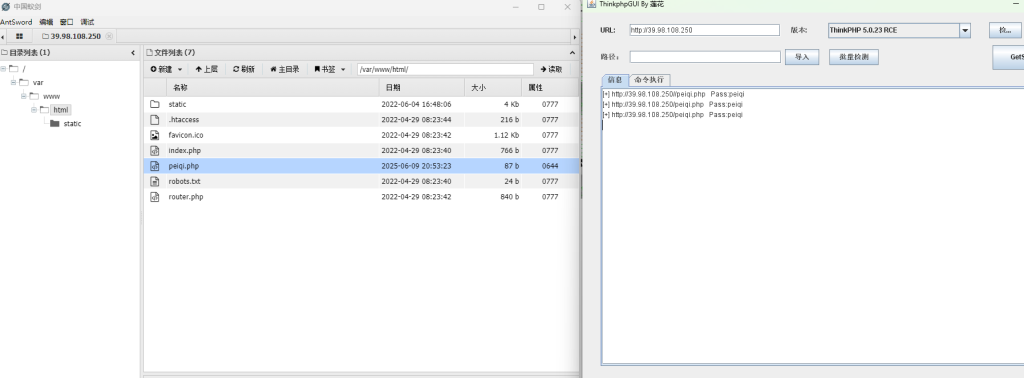Collapse the html tree node
The image size is (1024, 378).
point(34,110)
